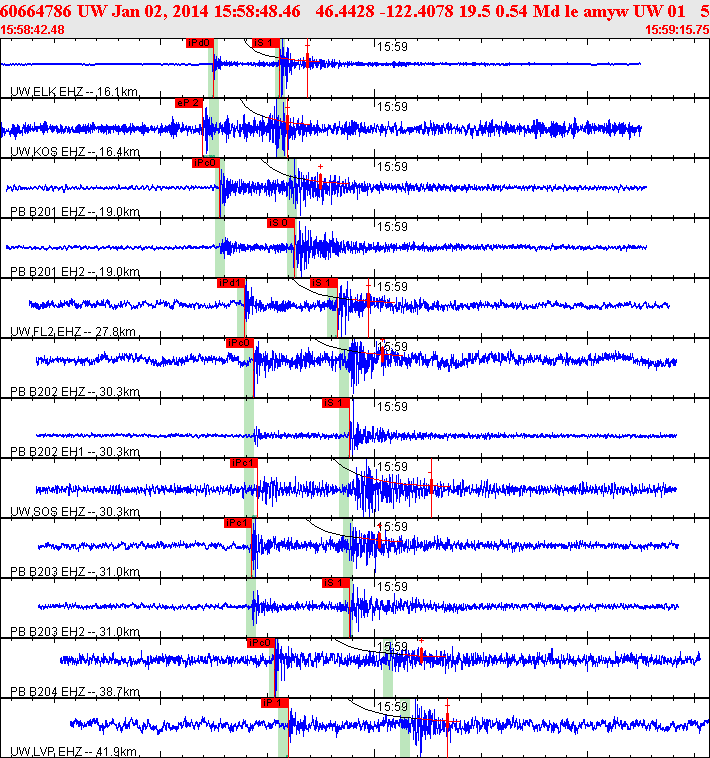Click the red coda end marker on the UW FL2 trace
Viewport: 710px width, 758px height.
(368, 302)
